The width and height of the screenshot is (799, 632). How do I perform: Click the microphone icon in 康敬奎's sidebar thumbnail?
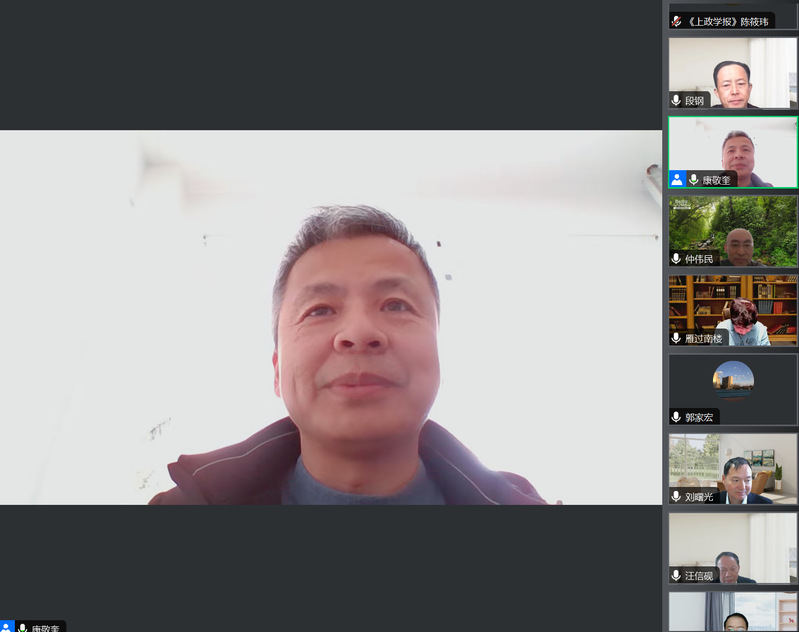click(694, 180)
